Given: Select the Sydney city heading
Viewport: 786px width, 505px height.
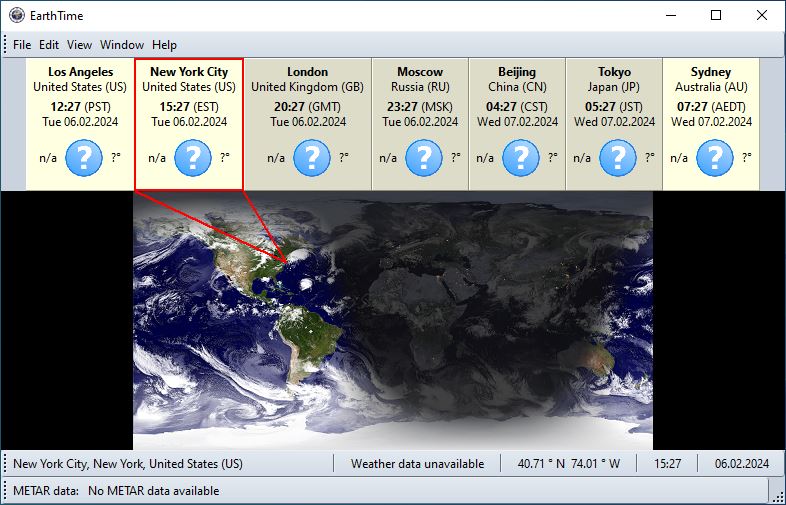Looking at the screenshot, I should coord(711,72).
